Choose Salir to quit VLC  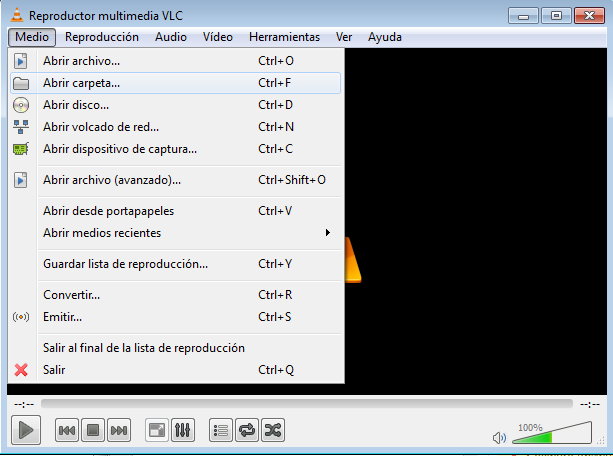[x=175, y=370]
